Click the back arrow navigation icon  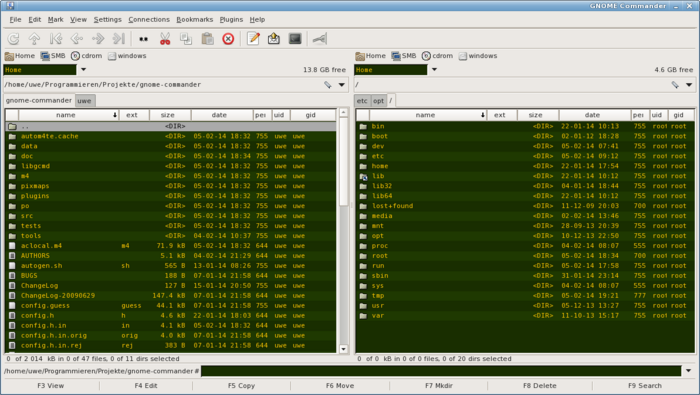[x=77, y=39]
